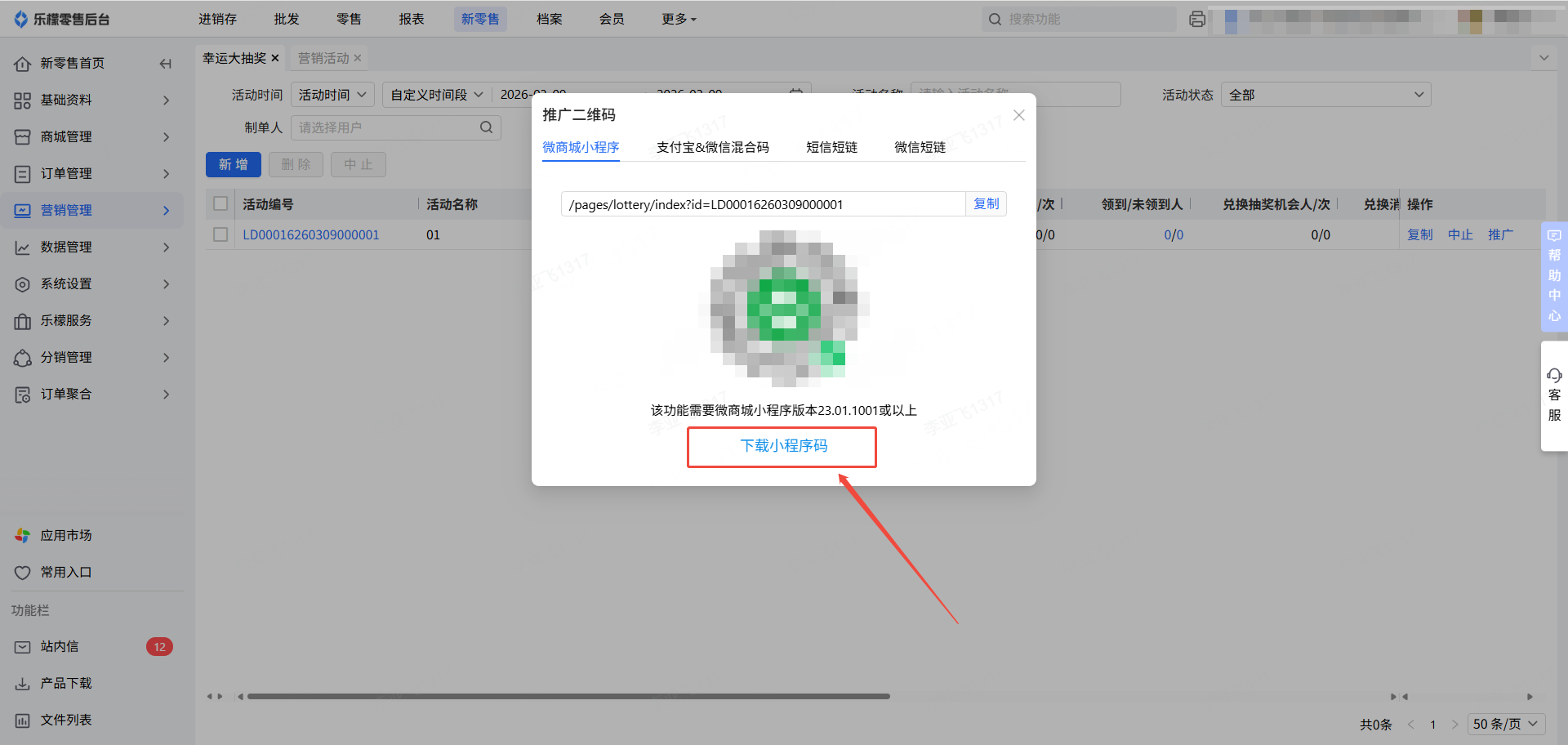The width and height of the screenshot is (1568, 745).
Task: Click the 复制 link in the table row
Action: coord(1420,234)
